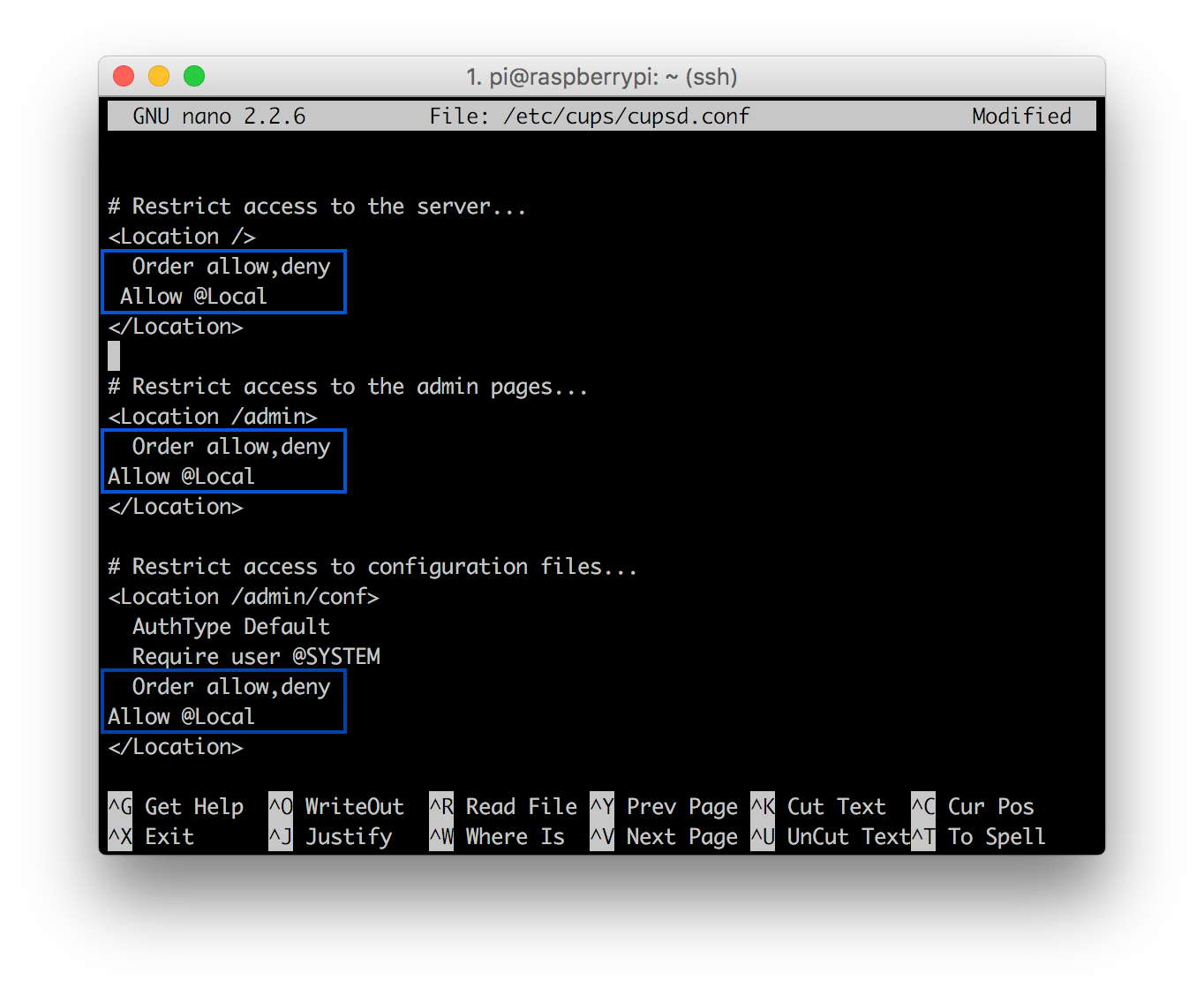Click the ^O WriteOut shortcut

(335, 805)
